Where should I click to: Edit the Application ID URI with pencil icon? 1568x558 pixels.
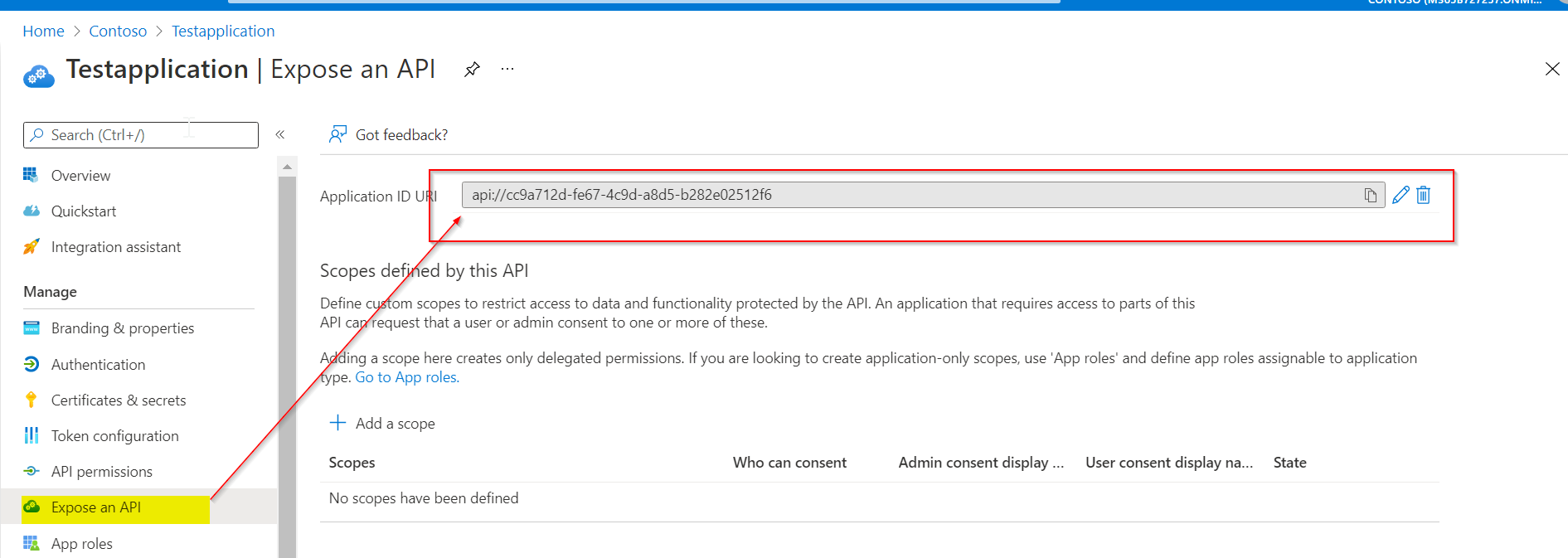pyautogui.click(x=1401, y=195)
